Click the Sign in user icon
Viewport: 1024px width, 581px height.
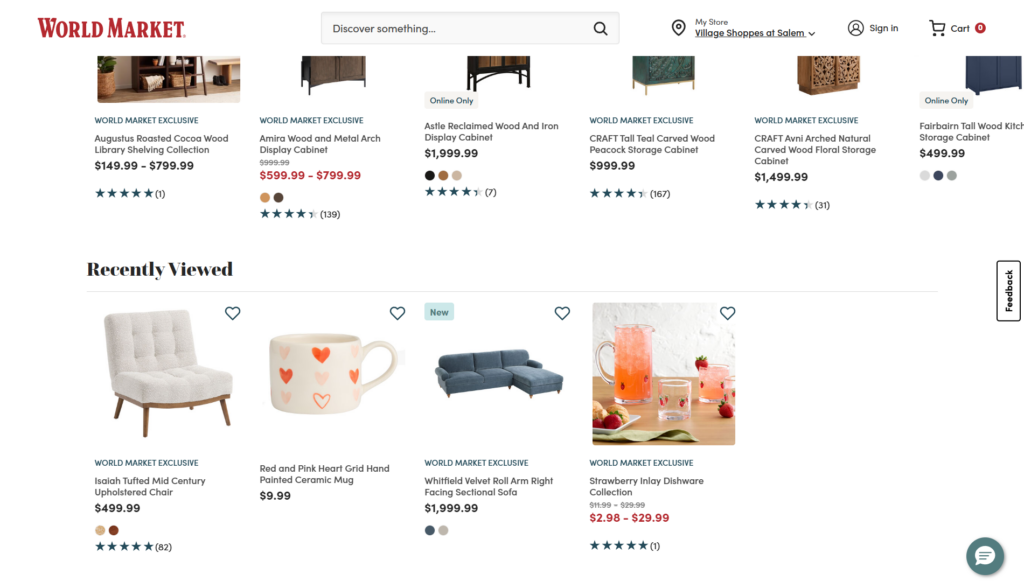click(x=855, y=28)
